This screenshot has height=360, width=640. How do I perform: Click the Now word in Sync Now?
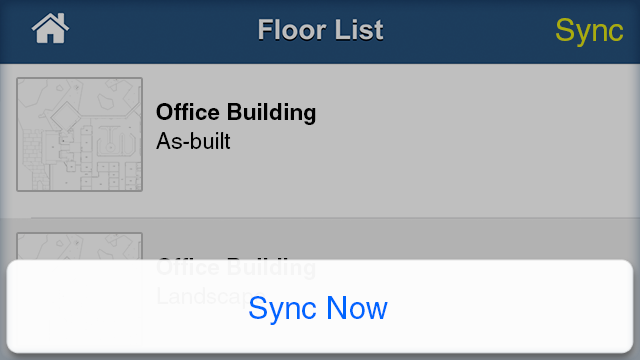coord(357,308)
